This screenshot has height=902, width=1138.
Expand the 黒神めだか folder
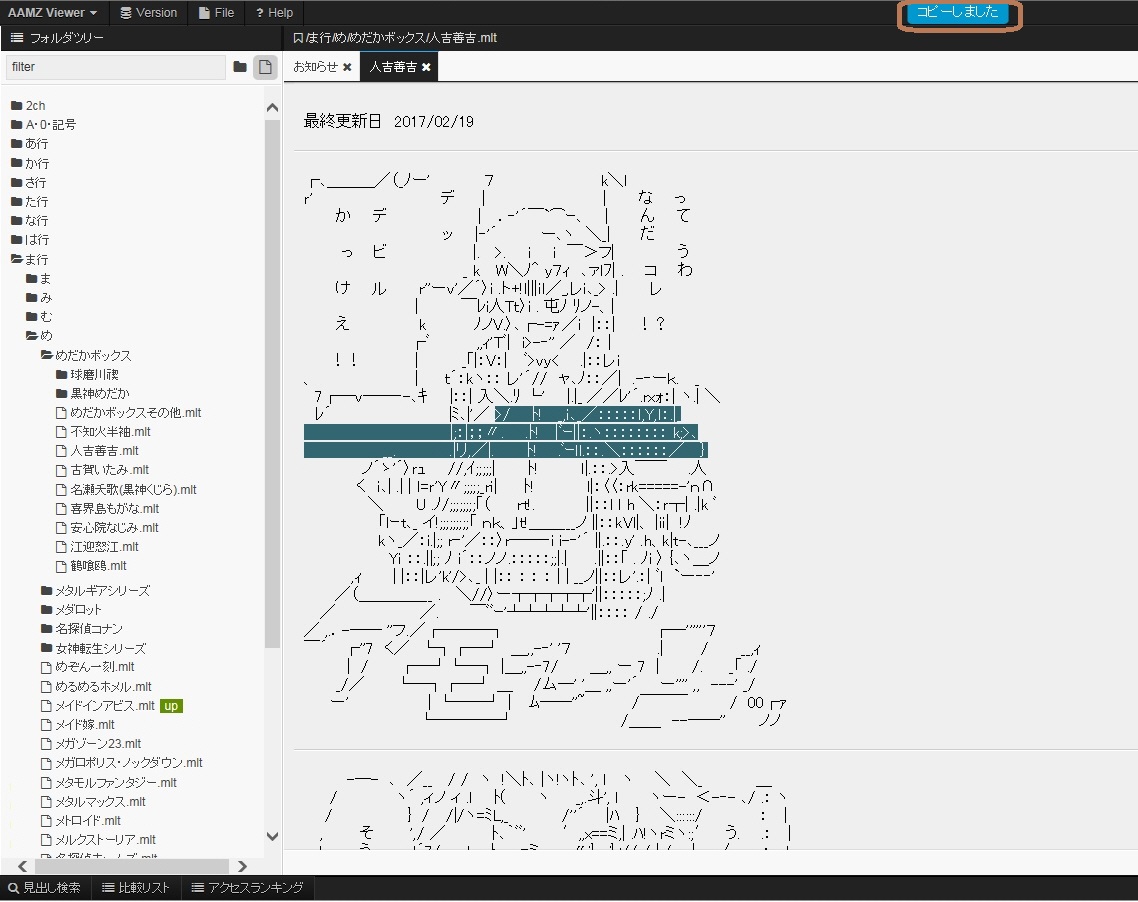point(99,393)
